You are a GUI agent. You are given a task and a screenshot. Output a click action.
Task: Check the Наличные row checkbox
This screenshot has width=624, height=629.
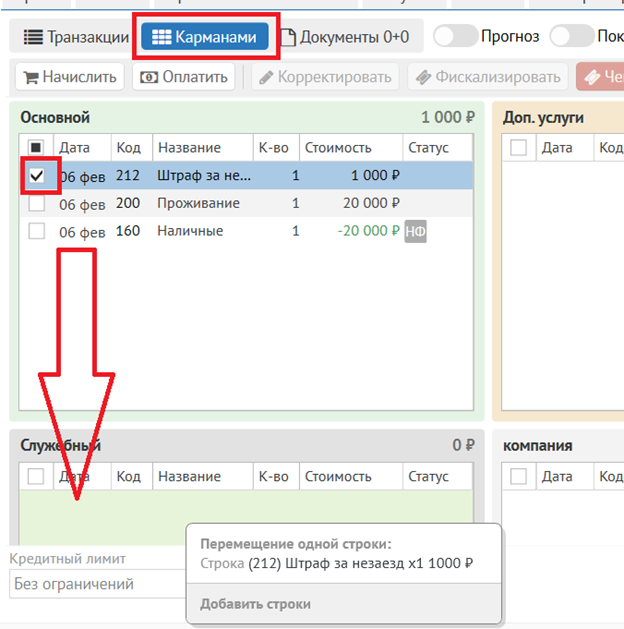click(x=37, y=231)
